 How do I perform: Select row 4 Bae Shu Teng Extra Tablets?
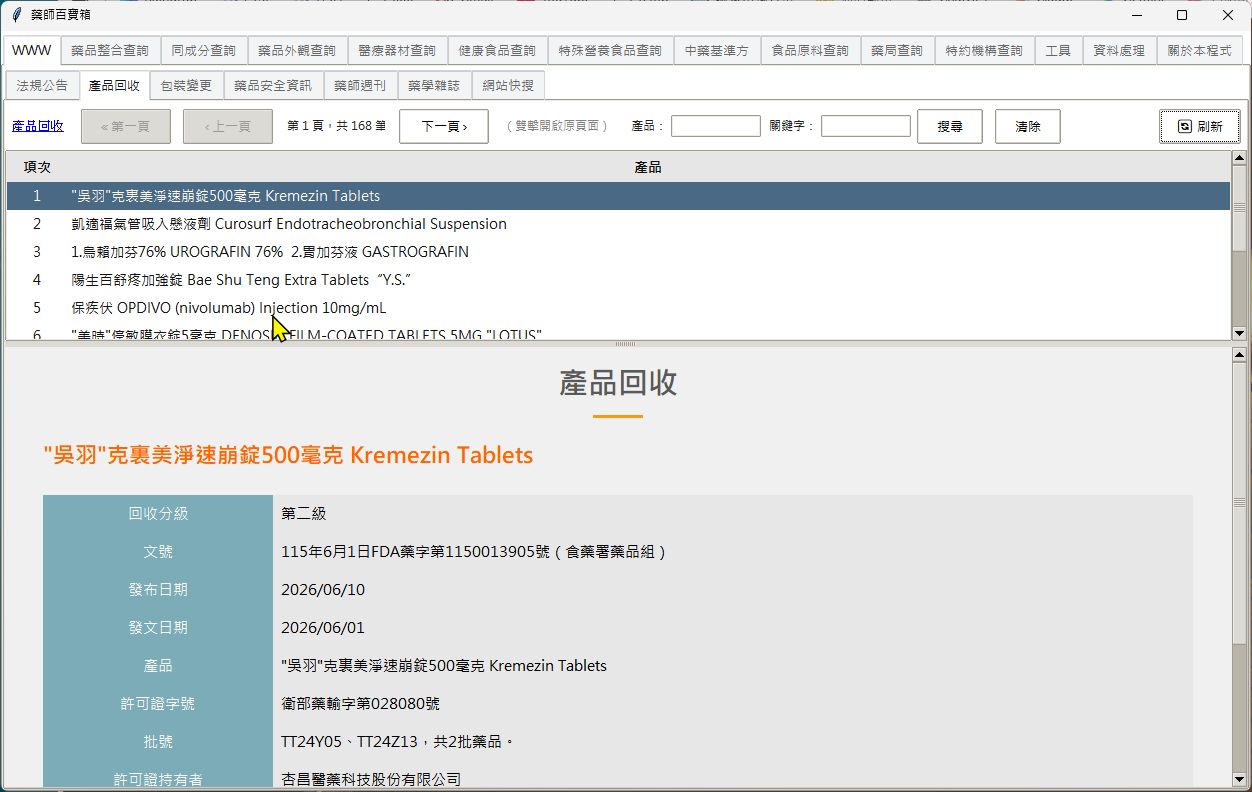click(x=618, y=280)
